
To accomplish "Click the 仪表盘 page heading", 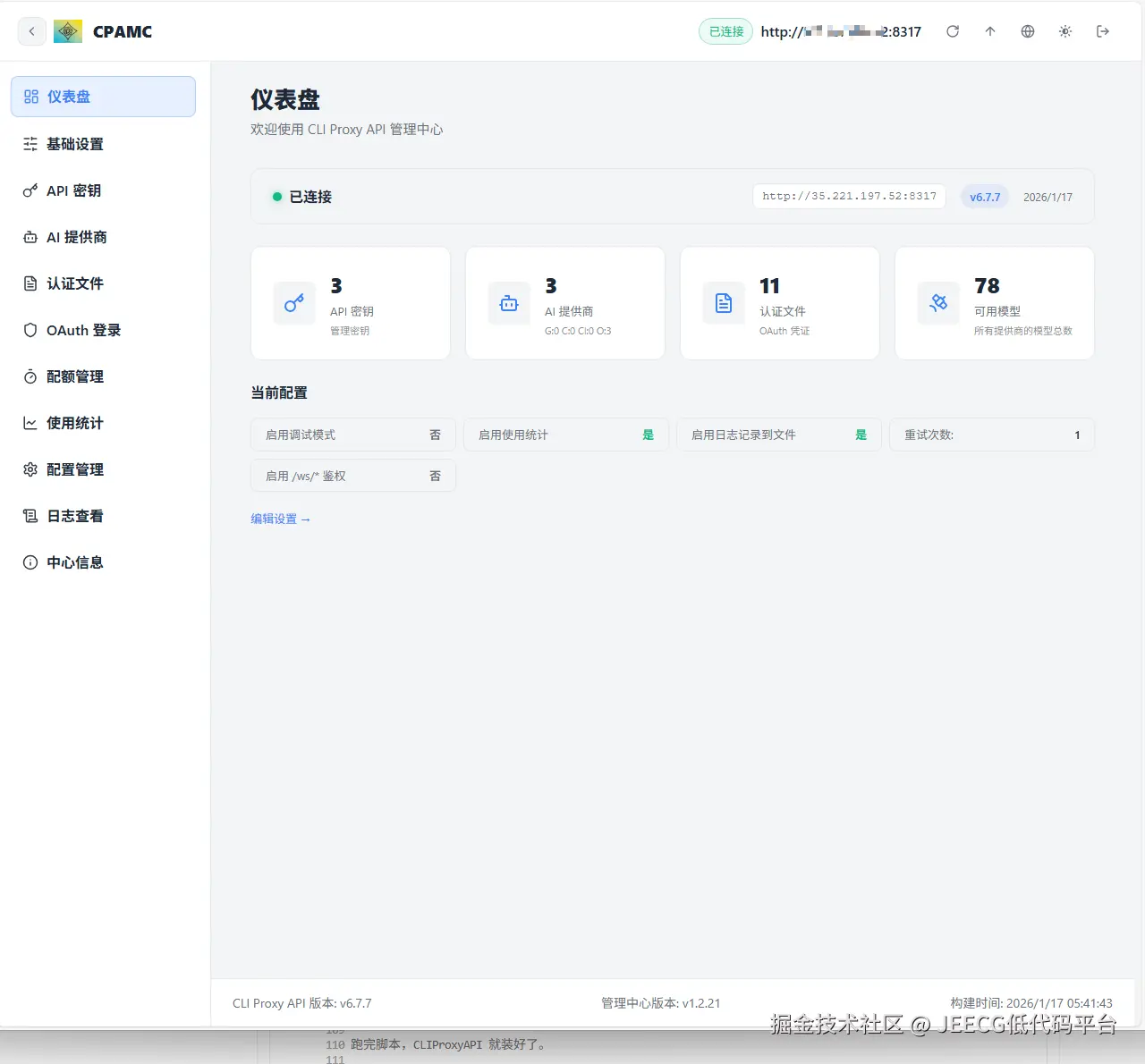I will [285, 99].
